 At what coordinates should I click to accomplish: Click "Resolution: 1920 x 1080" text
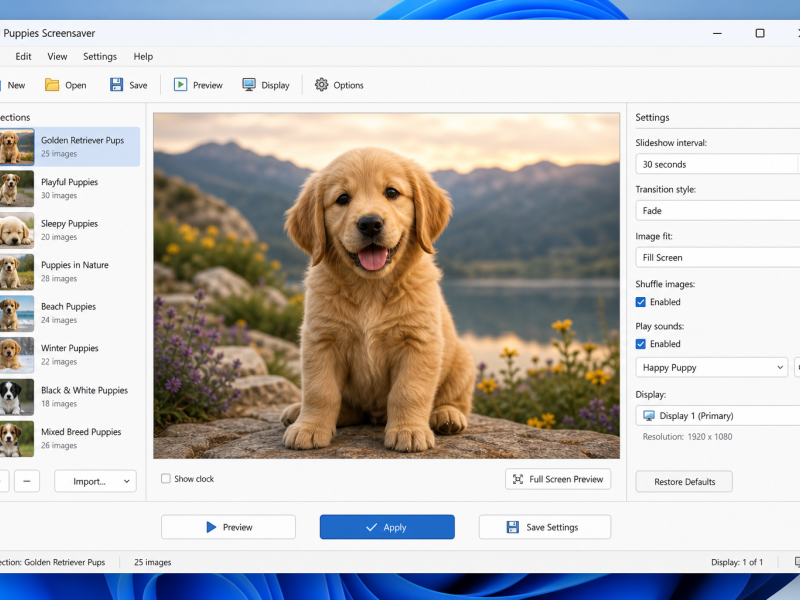click(687, 437)
